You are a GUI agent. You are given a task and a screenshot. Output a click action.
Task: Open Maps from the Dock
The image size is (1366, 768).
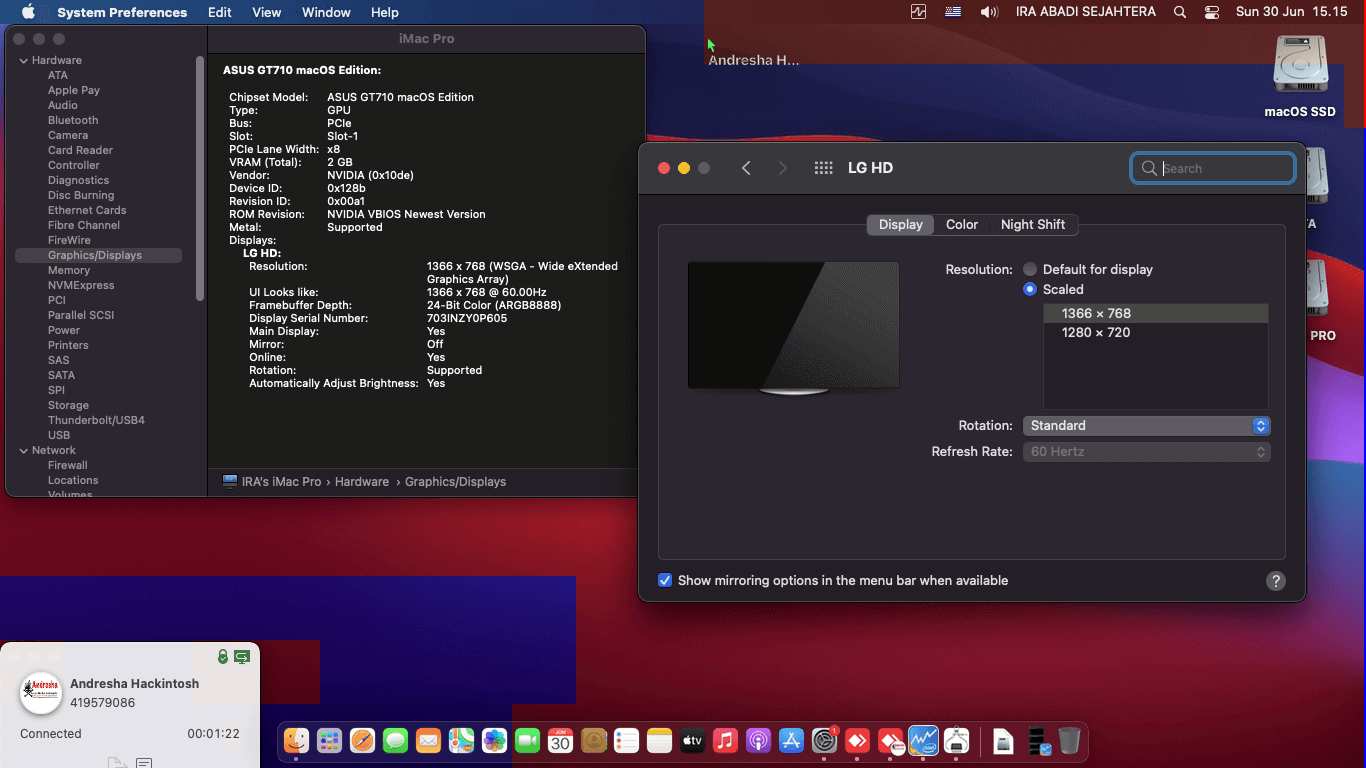coord(461,741)
